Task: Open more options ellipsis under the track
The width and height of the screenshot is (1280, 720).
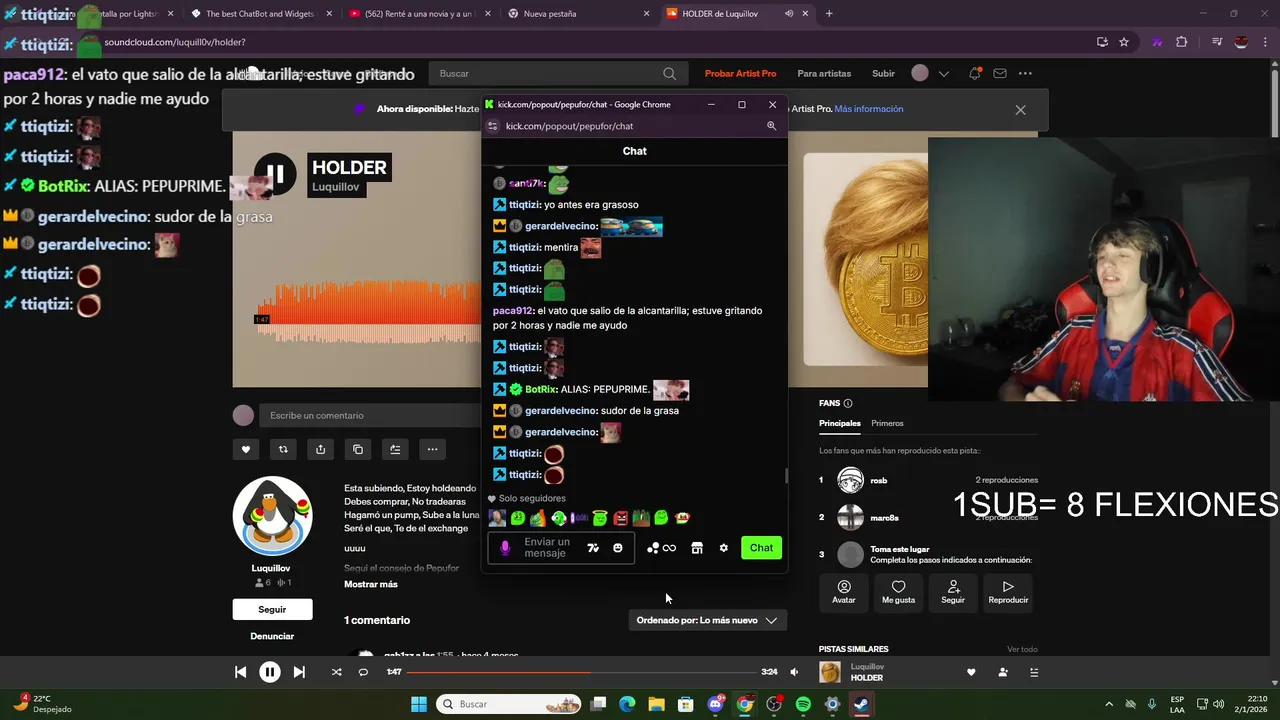Action: pos(432,450)
